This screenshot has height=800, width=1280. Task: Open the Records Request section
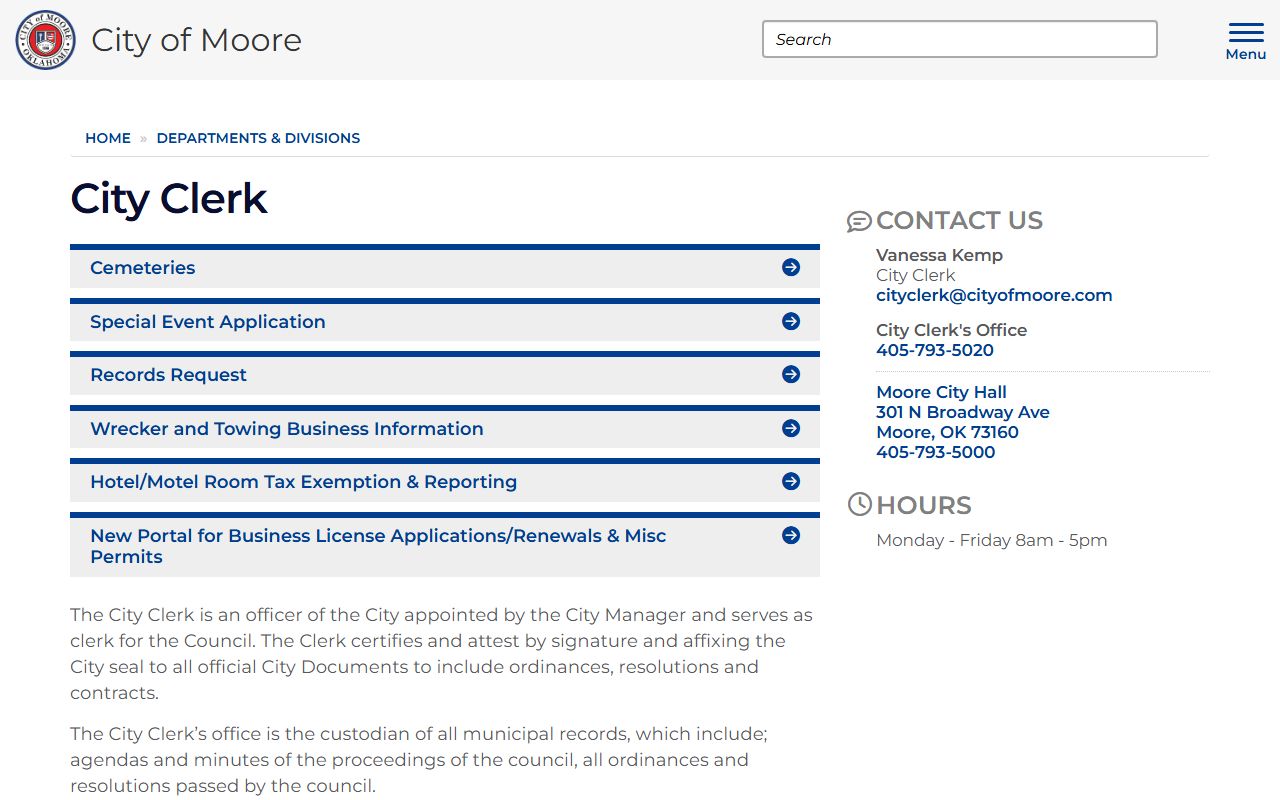pyautogui.click(x=168, y=375)
